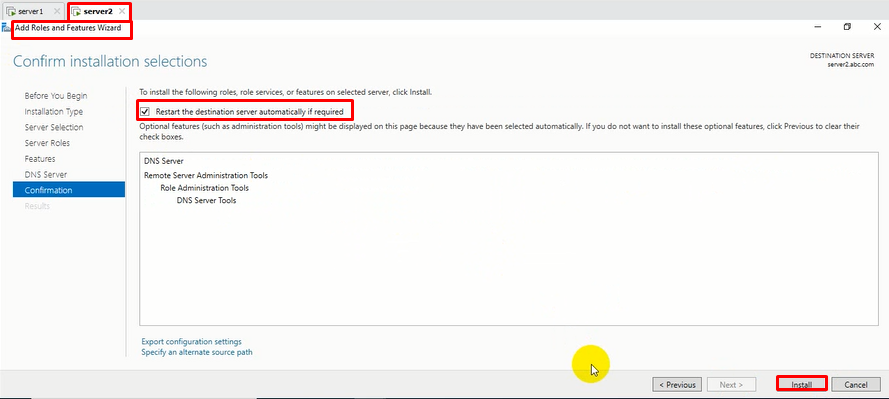Viewport: 889px width, 399px height.
Task: Select the 'DNS Server' entry in the list
Action: pyautogui.click(x=163, y=161)
